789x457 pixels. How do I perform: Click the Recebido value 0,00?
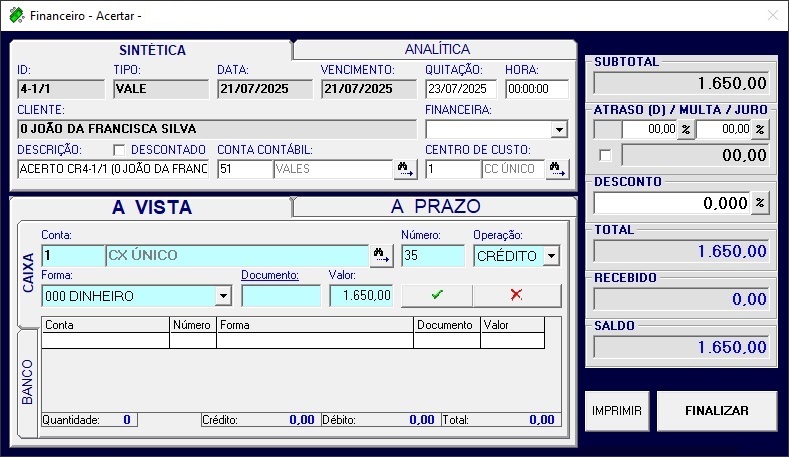pos(681,299)
